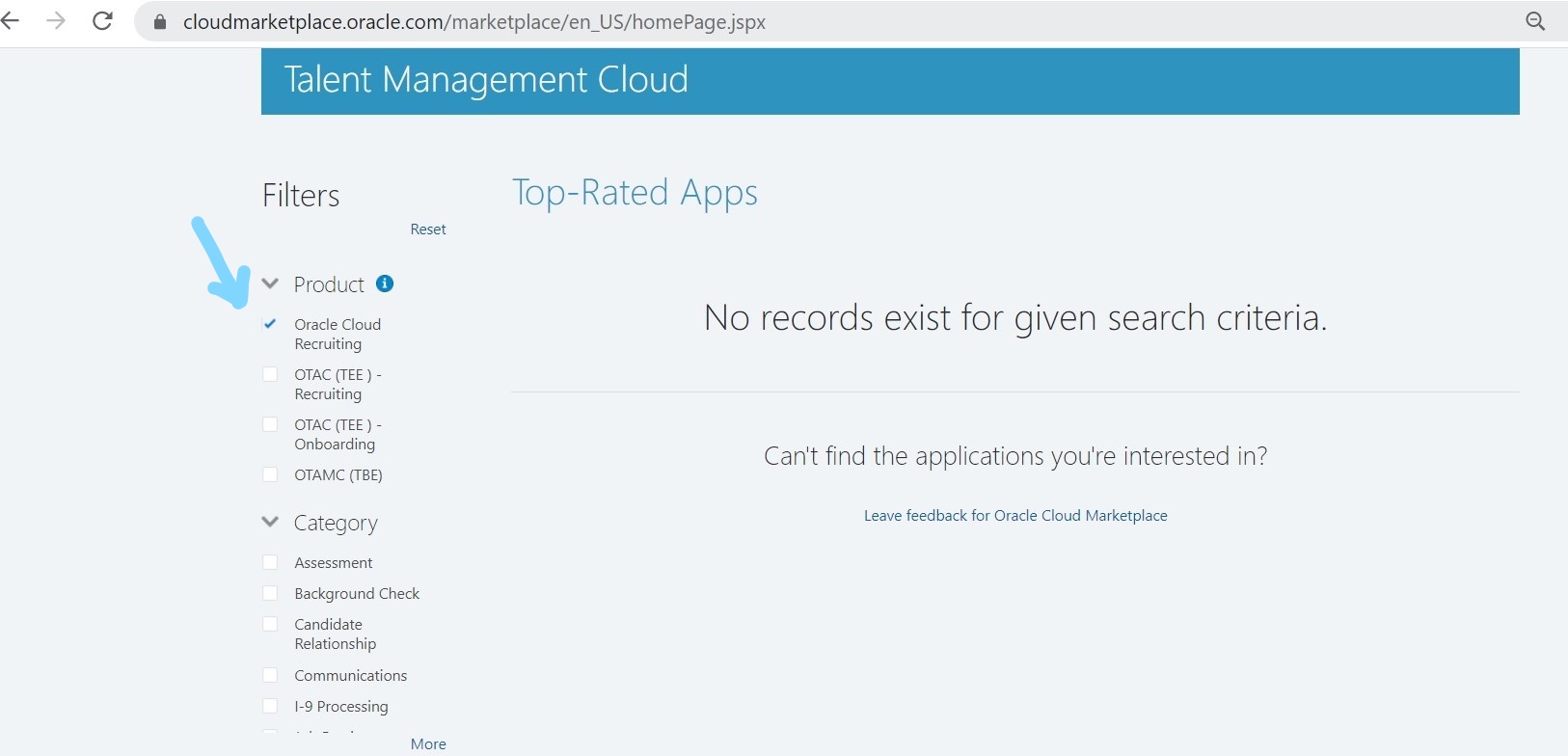Click the OTAMC (TBE) label text
Screen dimensions: 1568x756
(x=338, y=474)
